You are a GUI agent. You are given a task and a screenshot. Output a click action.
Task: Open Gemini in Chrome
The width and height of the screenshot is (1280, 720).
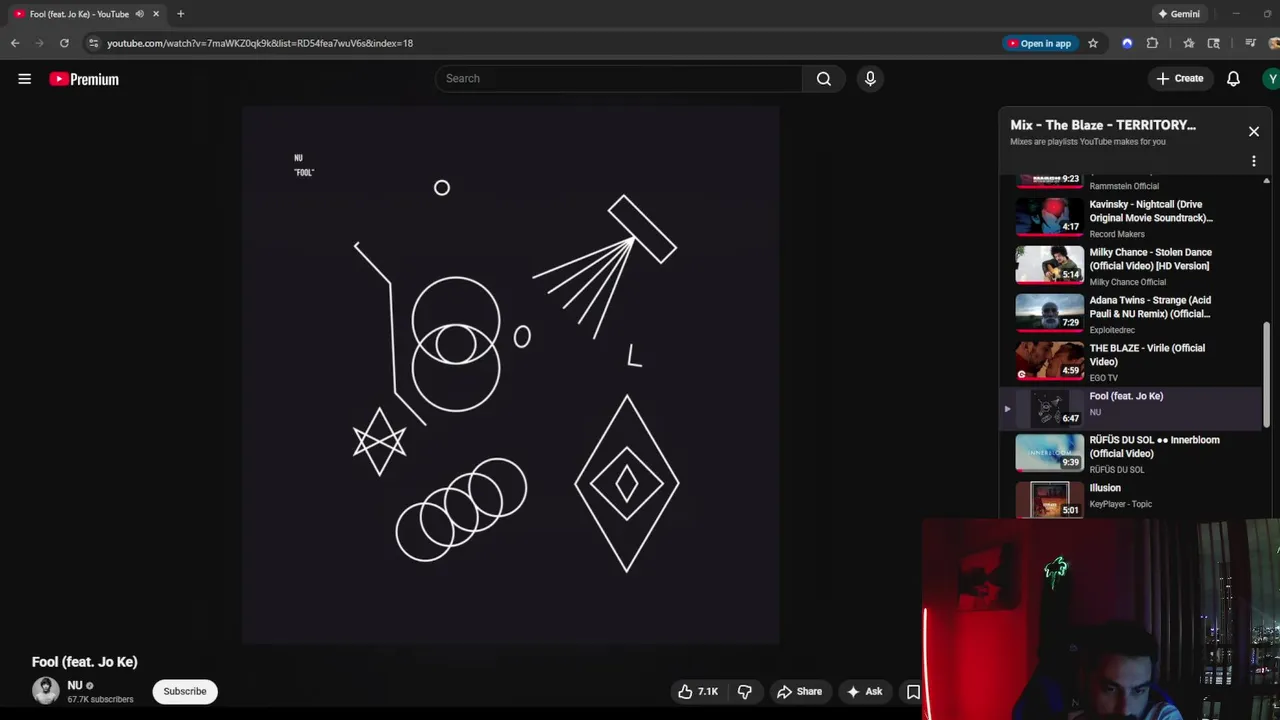tap(1178, 14)
